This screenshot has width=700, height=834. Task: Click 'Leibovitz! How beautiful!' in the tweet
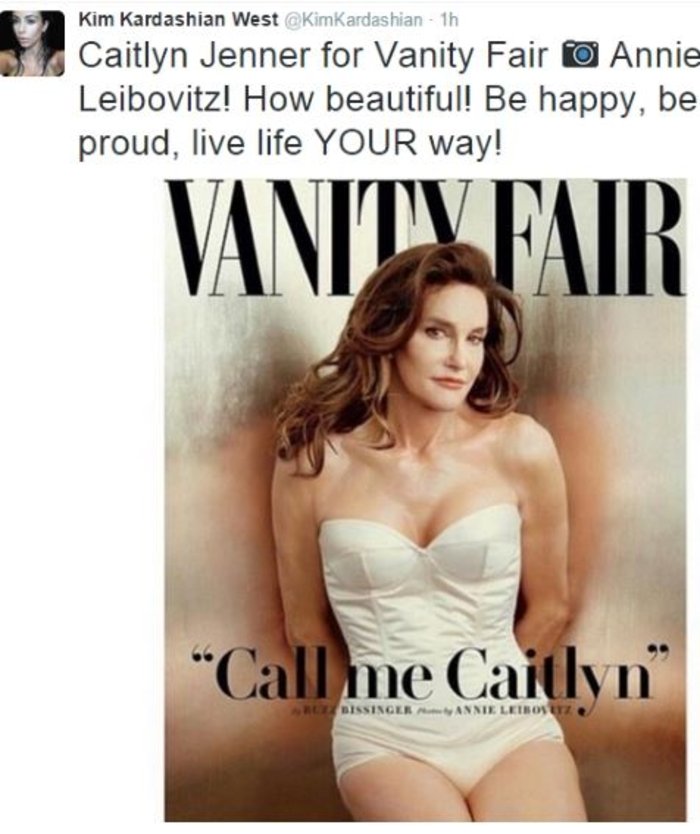click(x=275, y=99)
